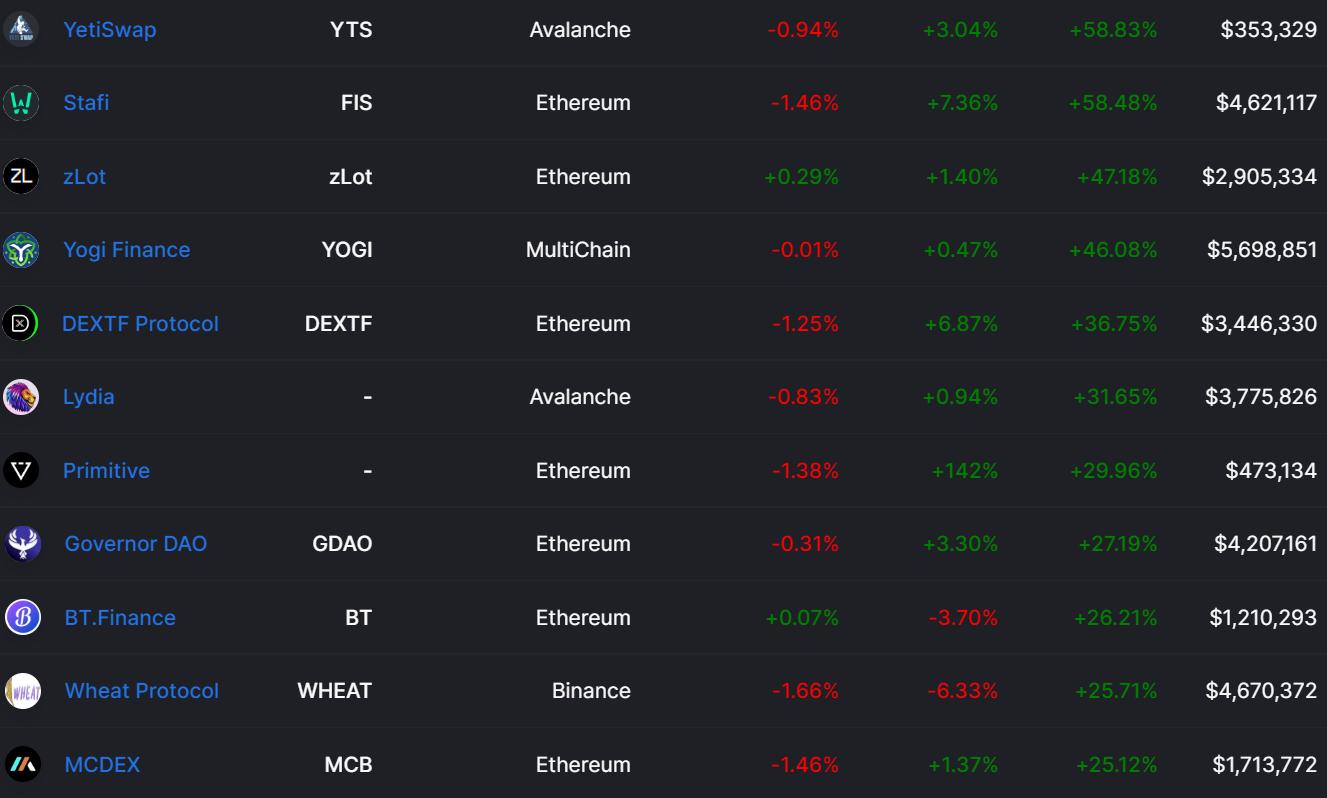Click the Lydia Avalanche chain cell
Viewport: 1327px width, 798px height.
click(x=580, y=397)
